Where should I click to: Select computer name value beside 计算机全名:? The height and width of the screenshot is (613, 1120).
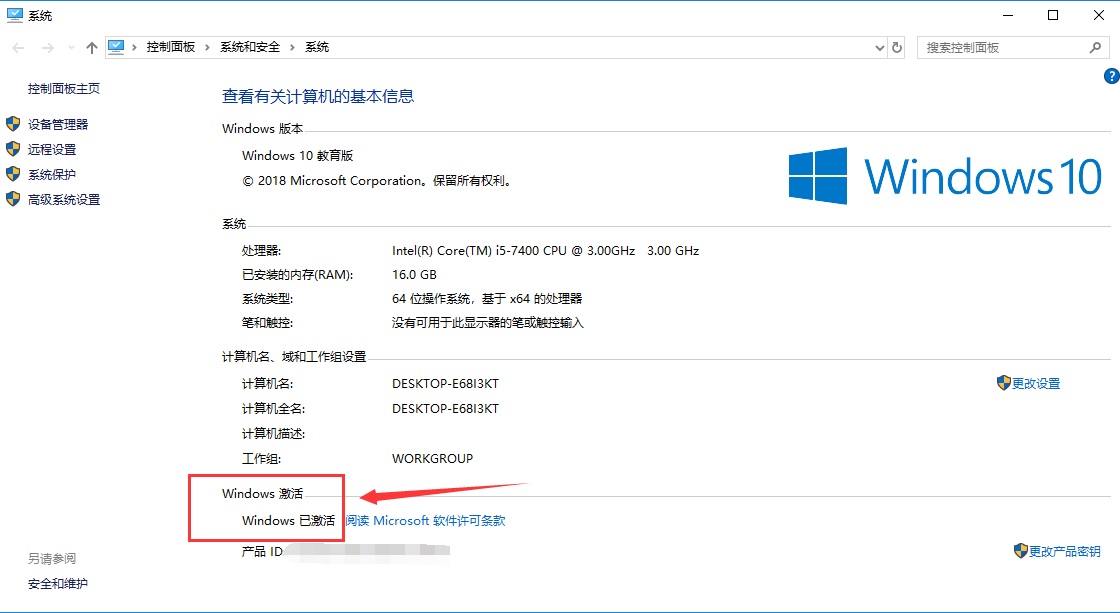click(445, 409)
